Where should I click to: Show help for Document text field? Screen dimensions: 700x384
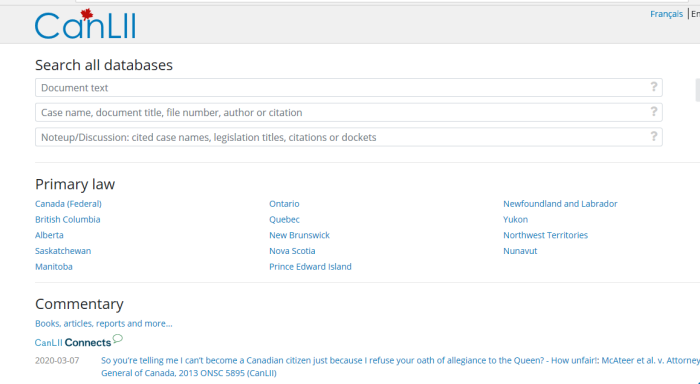tap(654, 87)
